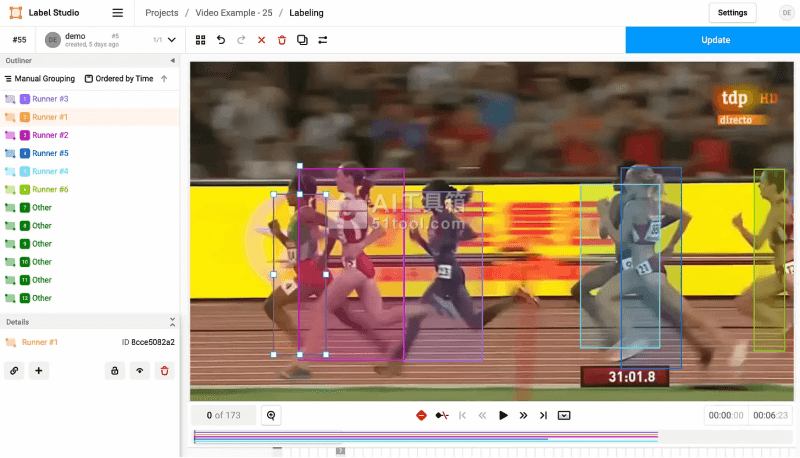Click the video zoom magnifier button
The width and height of the screenshot is (800, 458).
pos(271,415)
